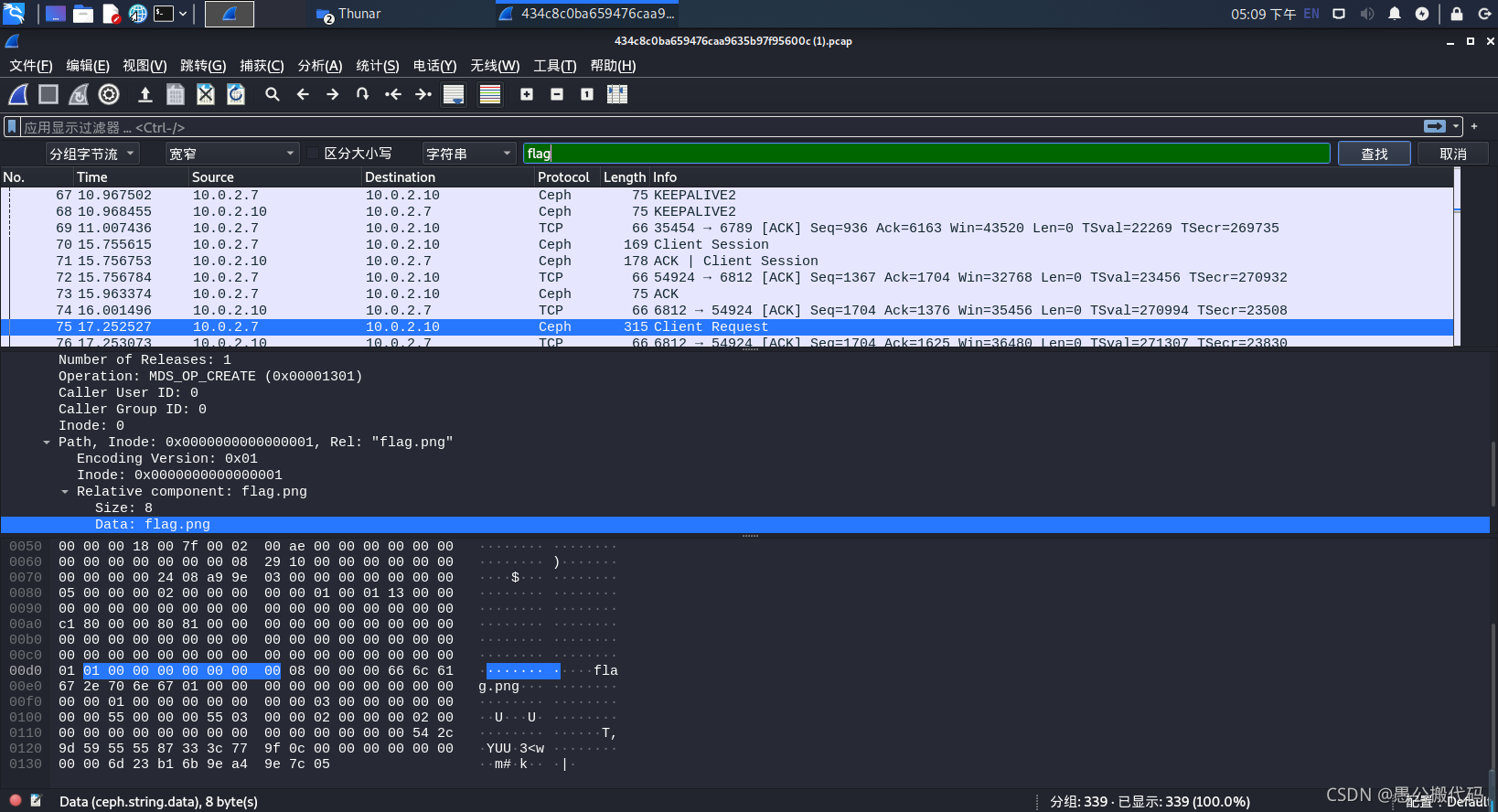Start capture with the shark fin icon
The image size is (1498, 812).
[18, 94]
